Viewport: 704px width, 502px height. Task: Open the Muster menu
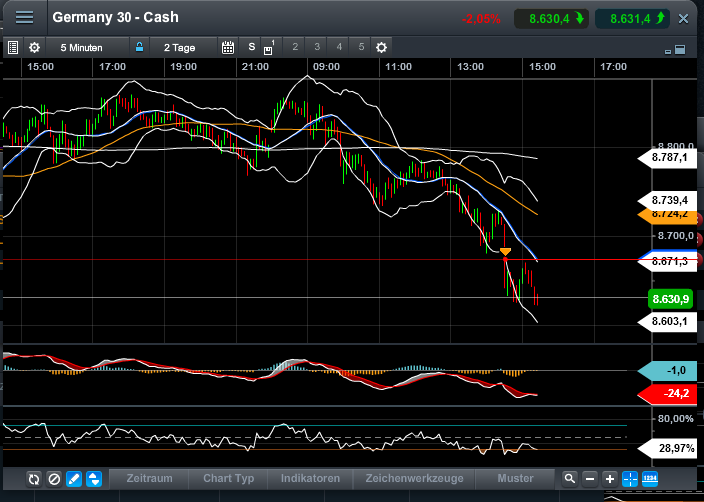tap(515, 478)
